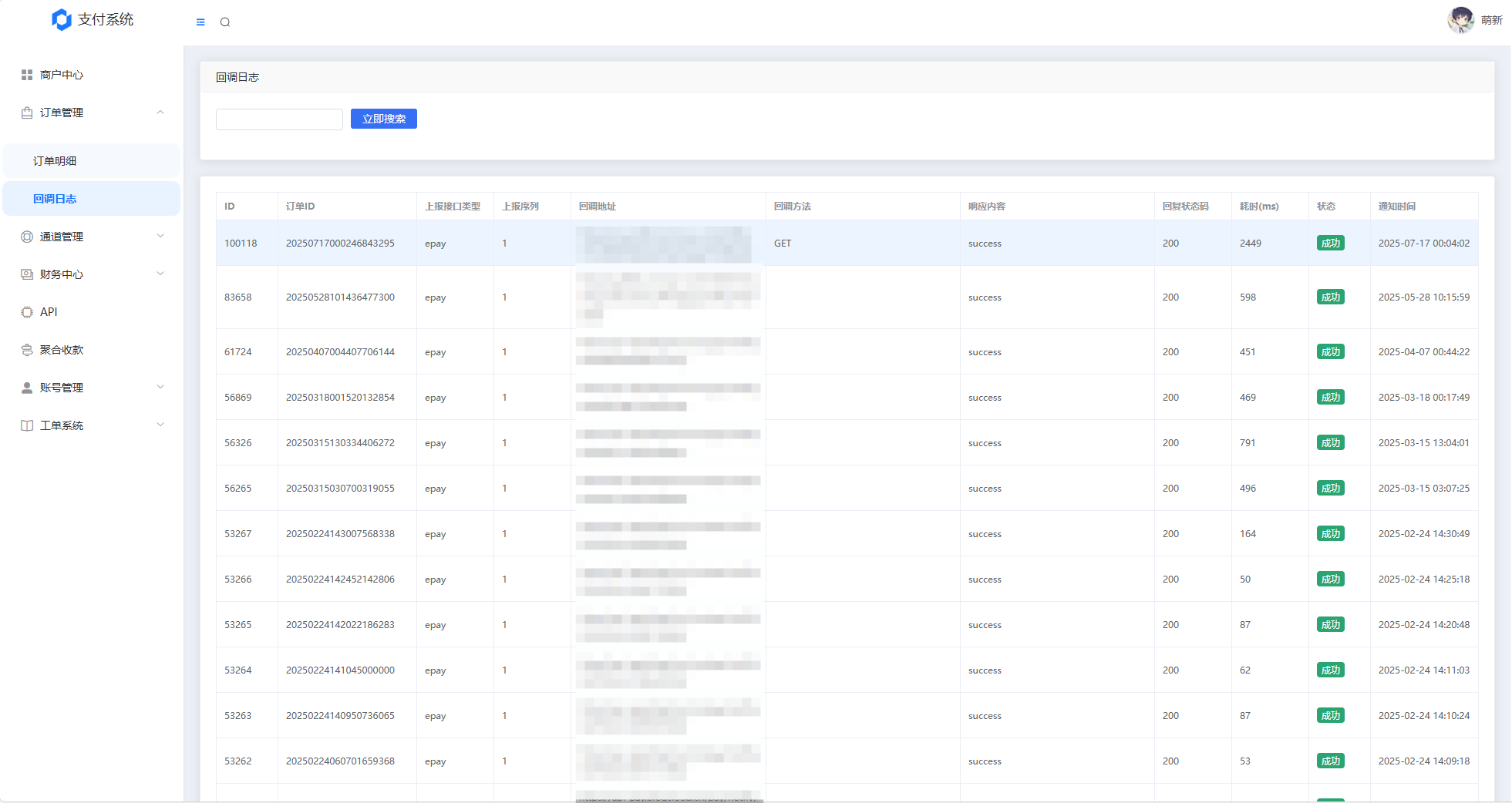Collapse the 订单管理 menu chevron
1512x803 pixels.
pyautogui.click(x=160, y=113)
